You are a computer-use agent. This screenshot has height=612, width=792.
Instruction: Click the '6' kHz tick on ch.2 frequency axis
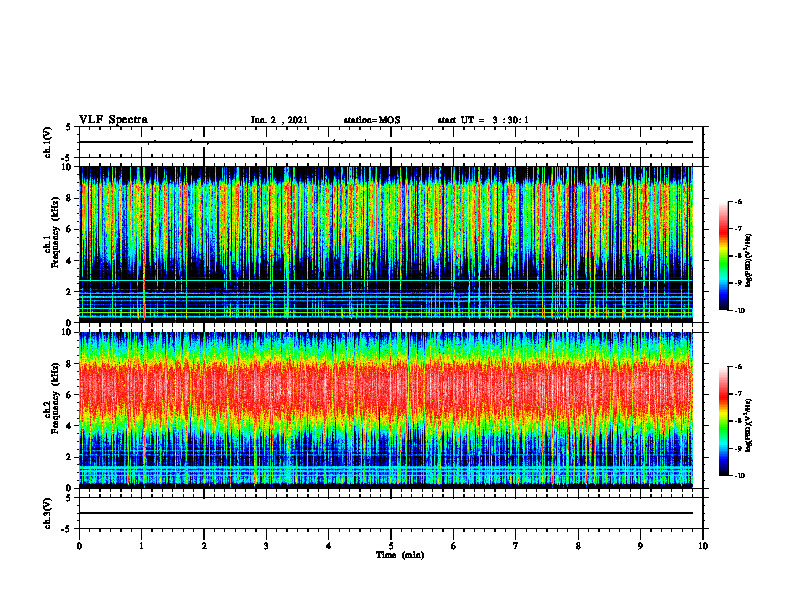[70, 395]
